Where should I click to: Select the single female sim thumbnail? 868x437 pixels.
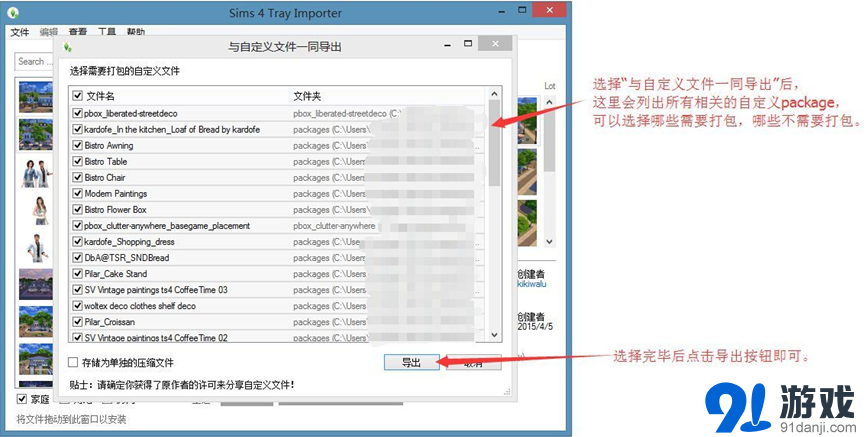point(40,210)
